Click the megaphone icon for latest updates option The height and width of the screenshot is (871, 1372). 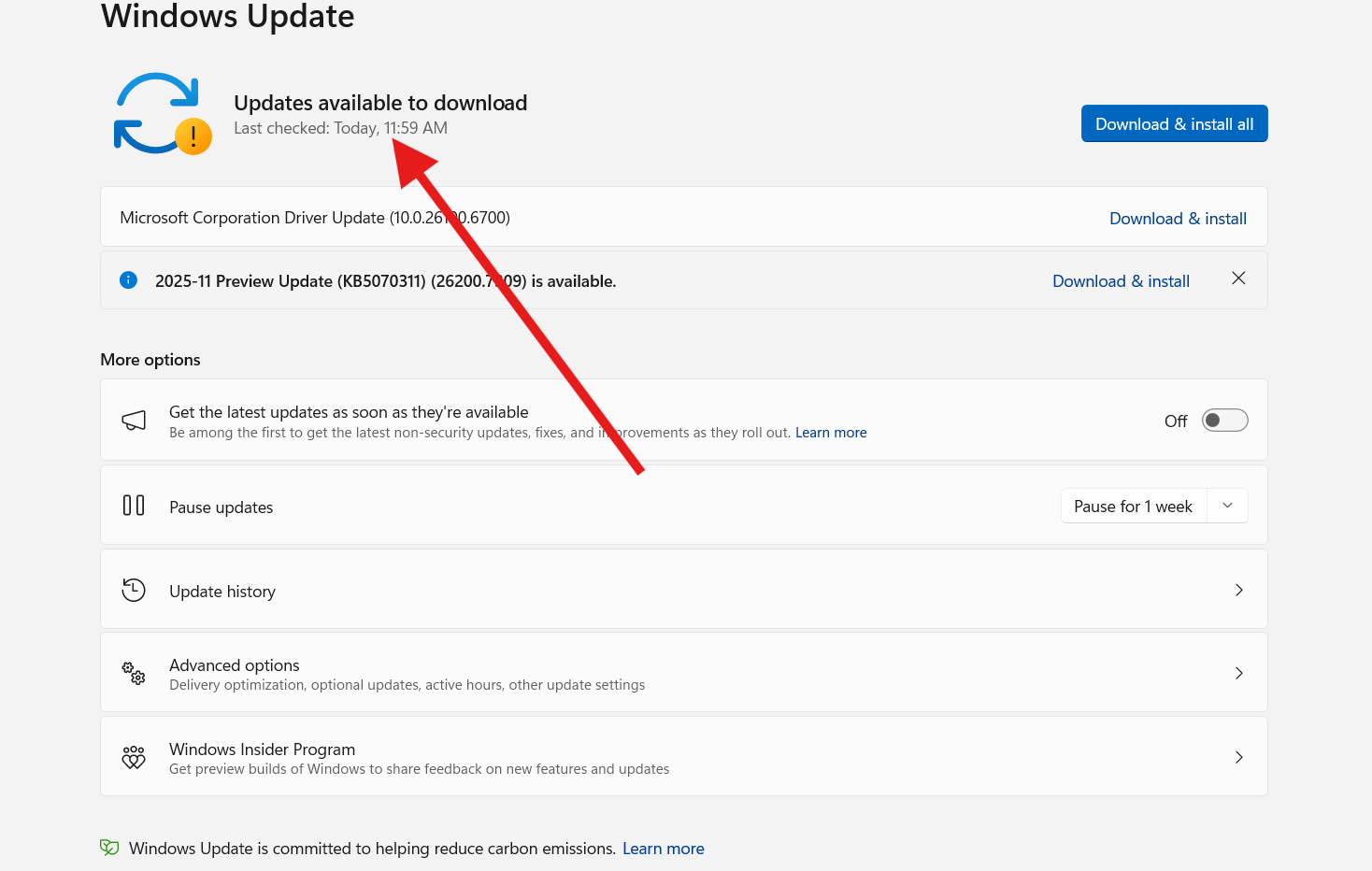(x=134, y=420)
